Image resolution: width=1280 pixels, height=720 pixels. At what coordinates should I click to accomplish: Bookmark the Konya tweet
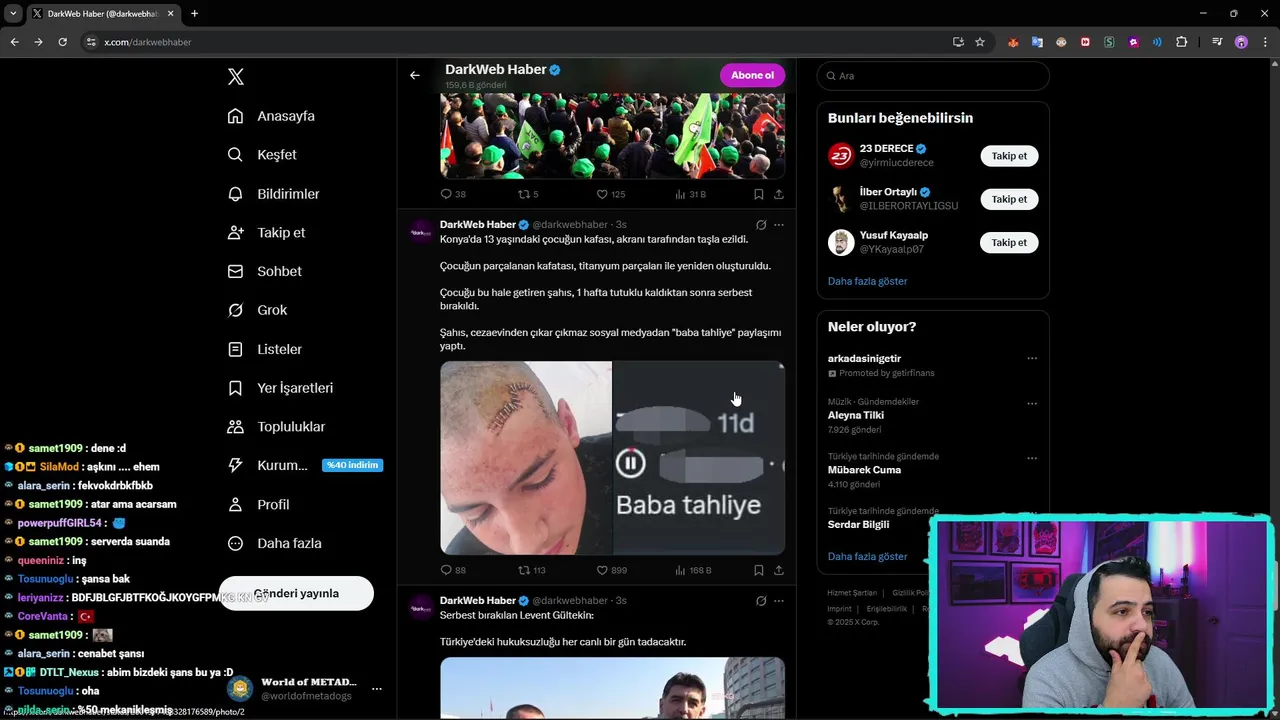[x=758, y=570]
